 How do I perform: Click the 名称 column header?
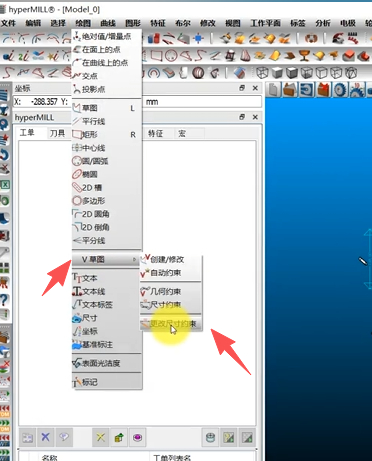[x=49, y=457]
